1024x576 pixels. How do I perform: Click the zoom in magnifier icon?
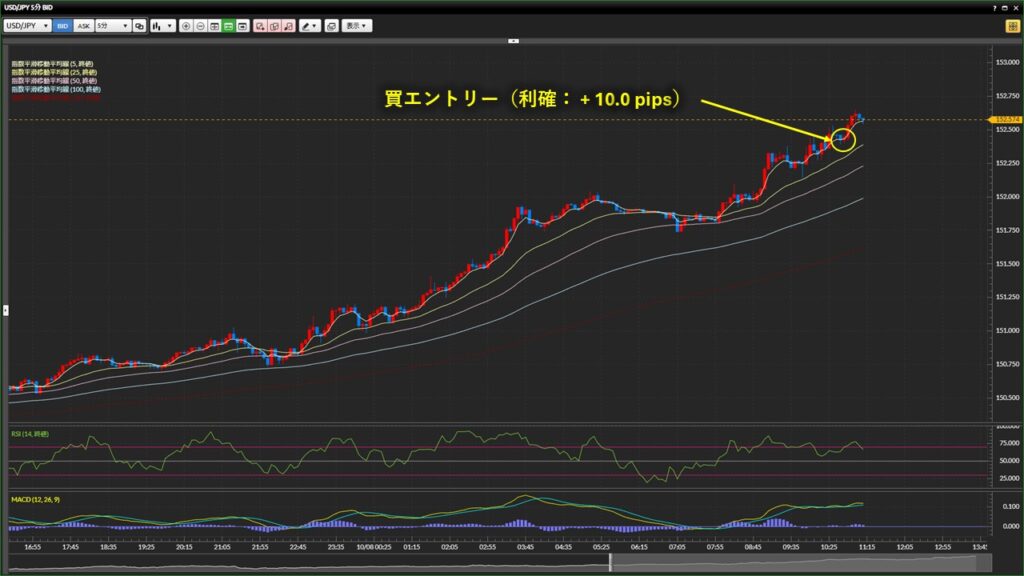186,26
